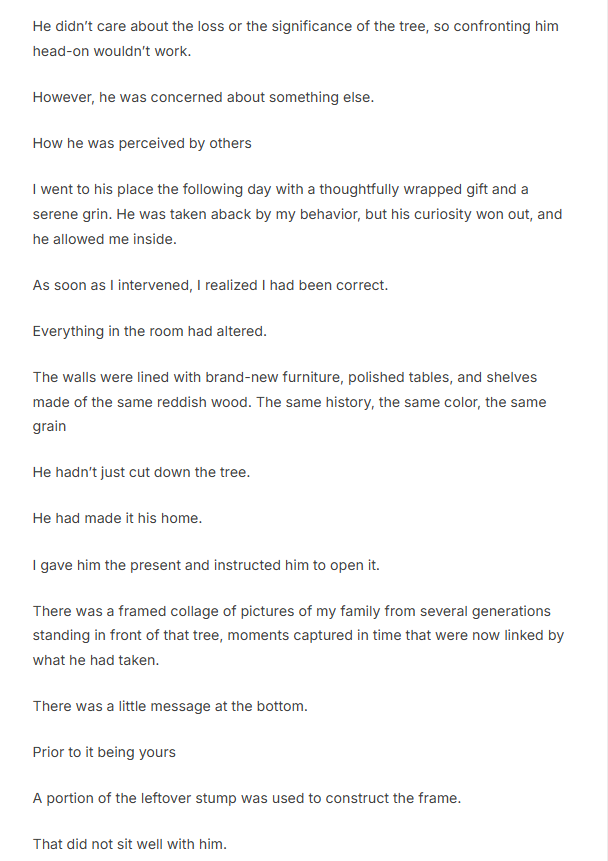Click the line "That did not sit well with him"

pyautogui.click(x=130, y=844)
